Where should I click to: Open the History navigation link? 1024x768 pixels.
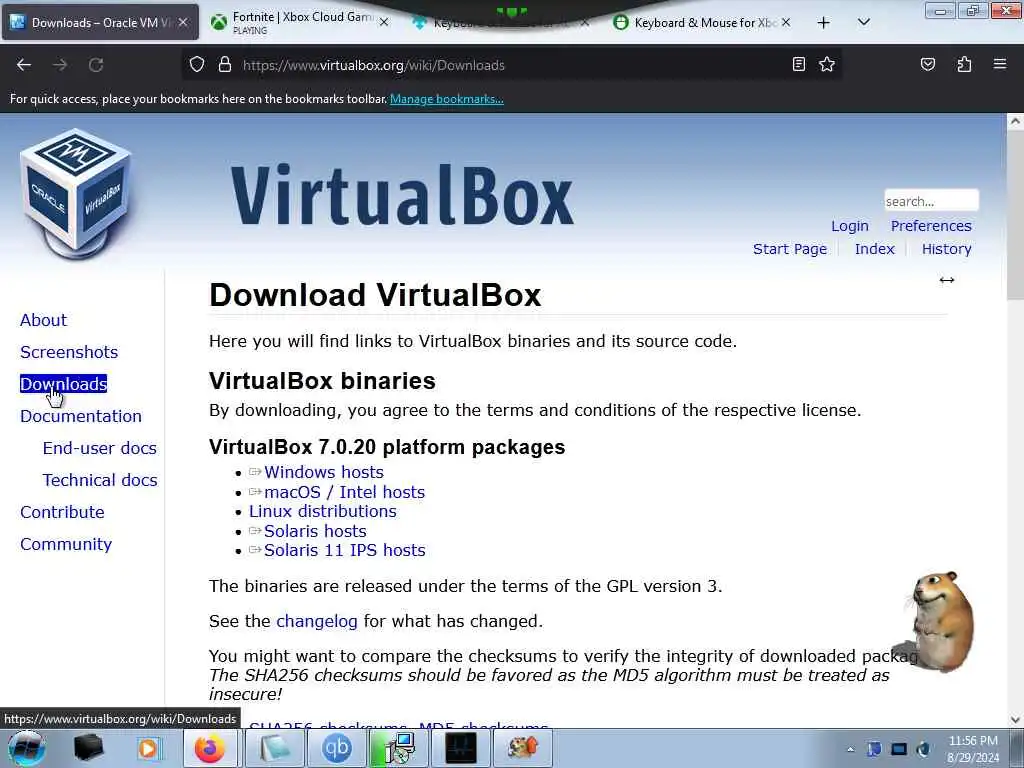tap(946, 249)
